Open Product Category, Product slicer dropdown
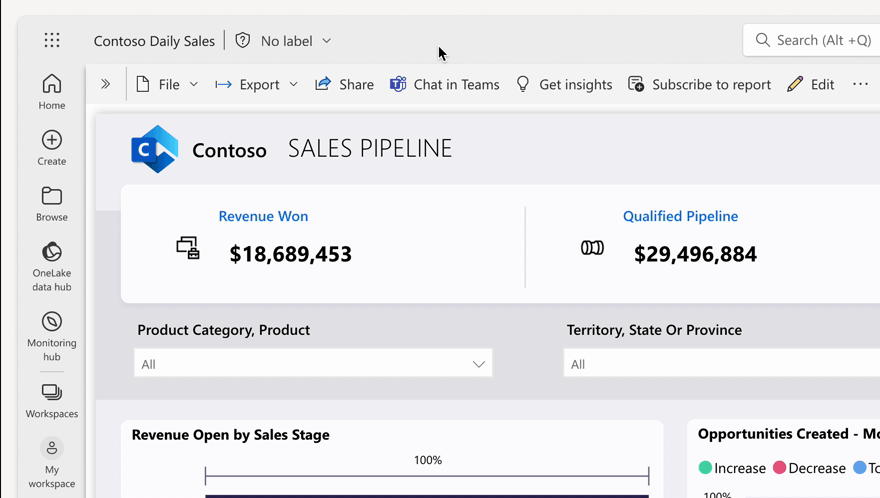Image resolution: width=880 pixels, height=498 pixels. tap(313, 363)
